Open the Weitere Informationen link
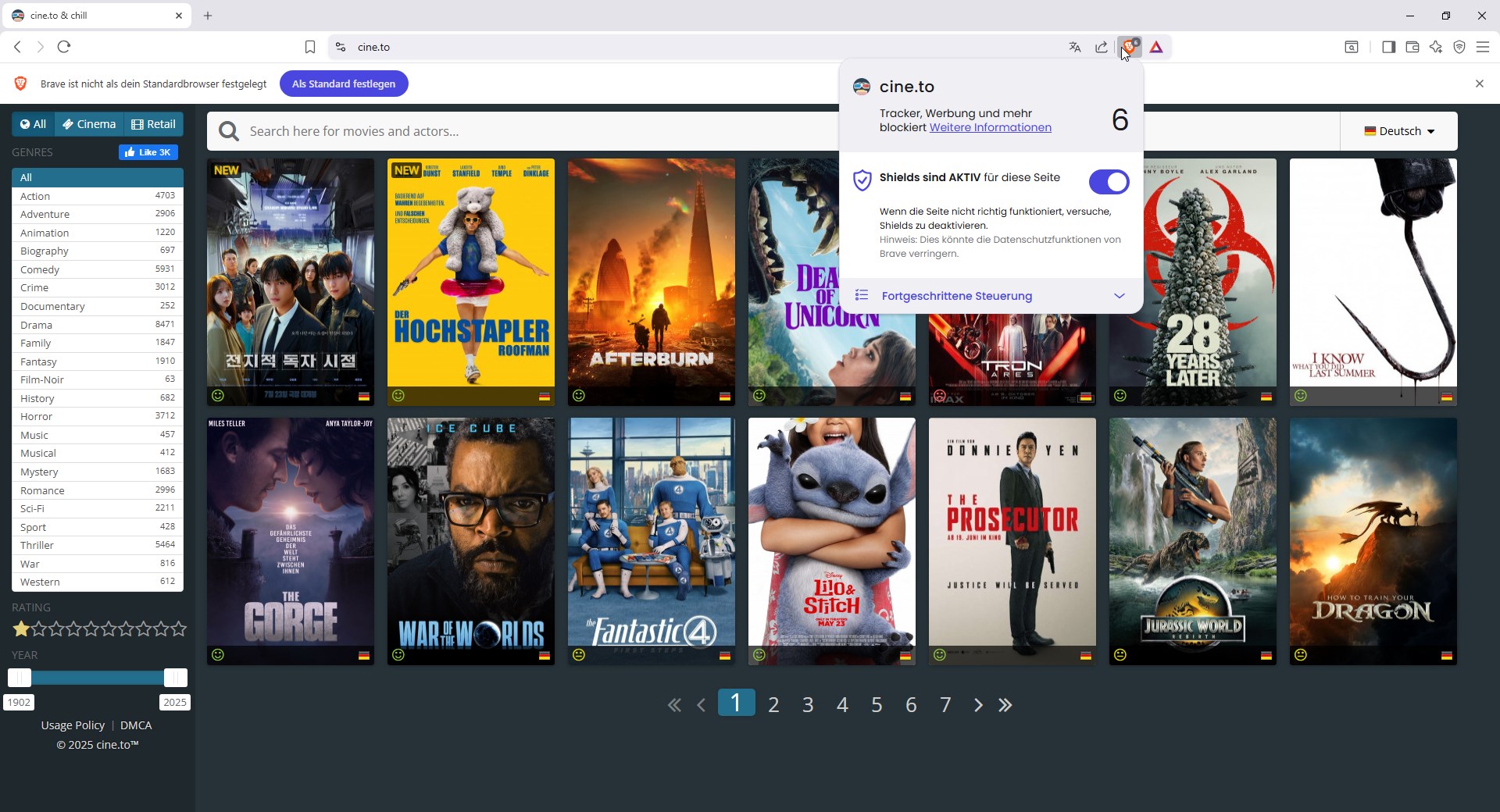 tap(990, 127)
